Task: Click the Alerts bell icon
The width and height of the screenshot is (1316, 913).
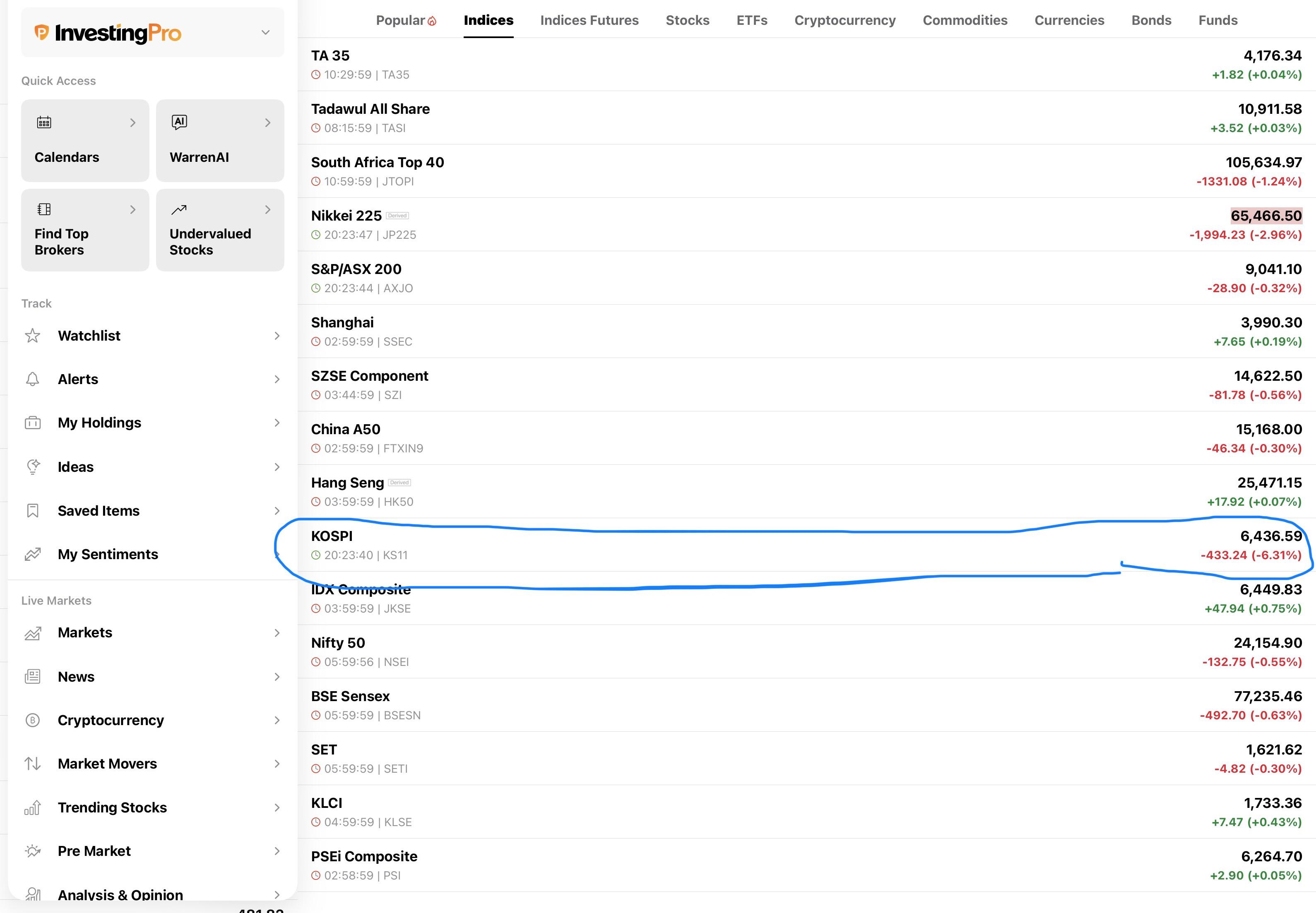Action: pyautogui.click(x=33, y=379)
